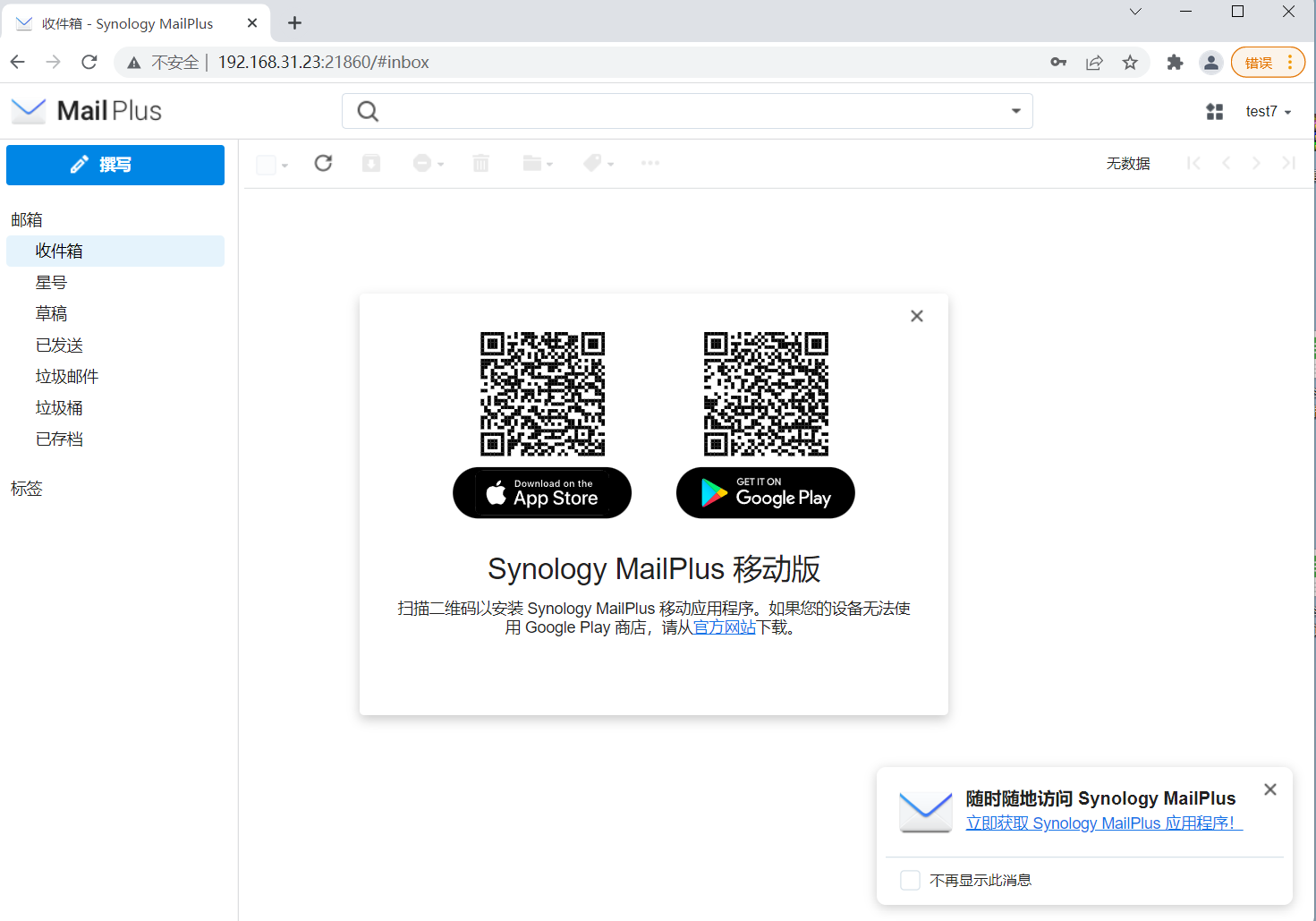Open the tab search chevron
Image resolution: width=1316 pixels, height=921 pixels.
pyautogui.click(x=1135, y=12)
